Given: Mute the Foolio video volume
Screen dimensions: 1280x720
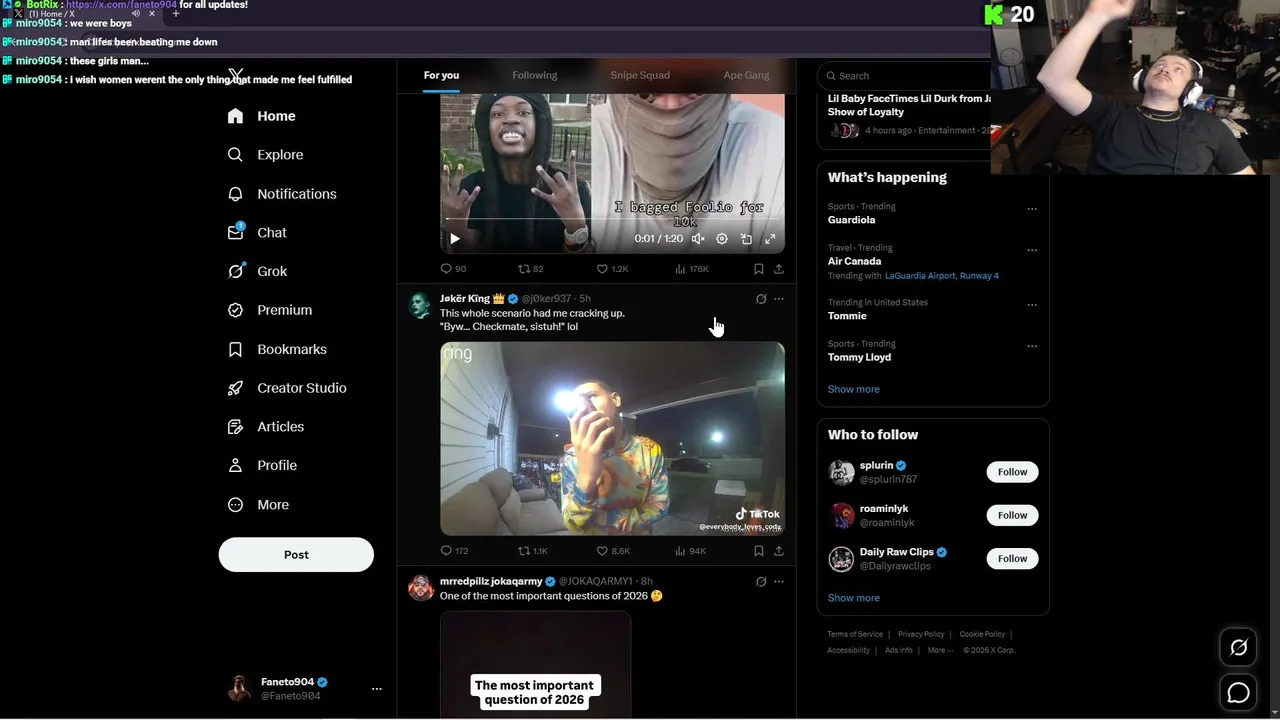Looking at the screenshot, I should click(x=698, y=239).
